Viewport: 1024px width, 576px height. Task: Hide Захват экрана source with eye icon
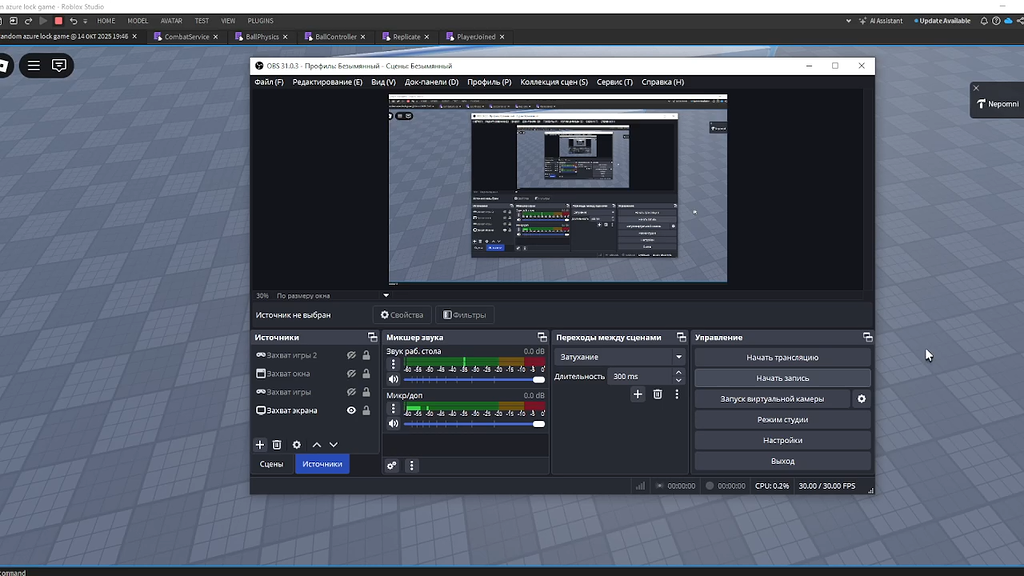(x=351, y=410)
